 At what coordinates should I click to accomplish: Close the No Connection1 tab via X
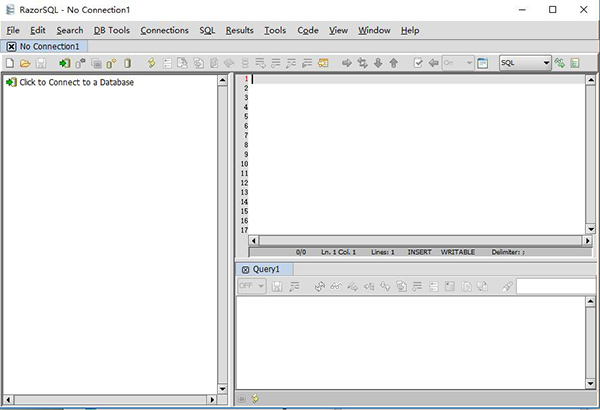[x=11, y=47]
